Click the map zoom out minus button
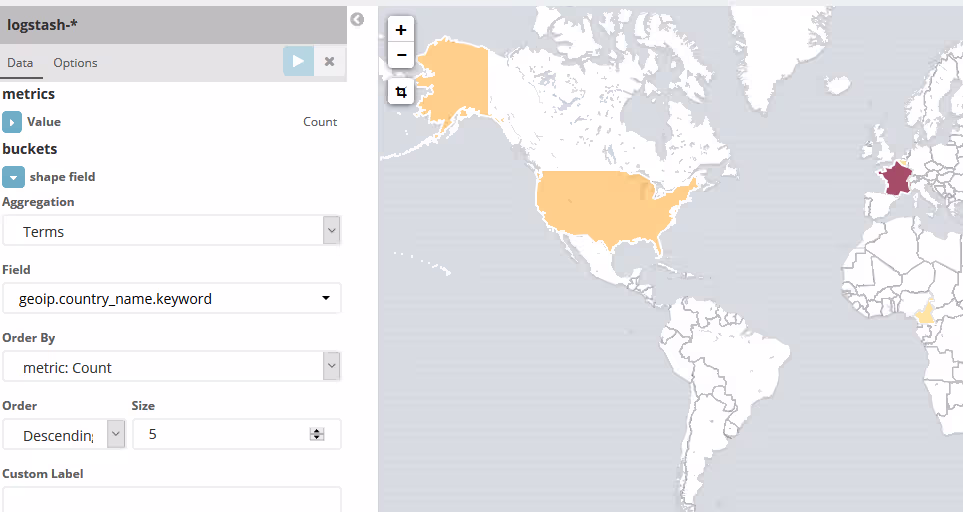 401,55
